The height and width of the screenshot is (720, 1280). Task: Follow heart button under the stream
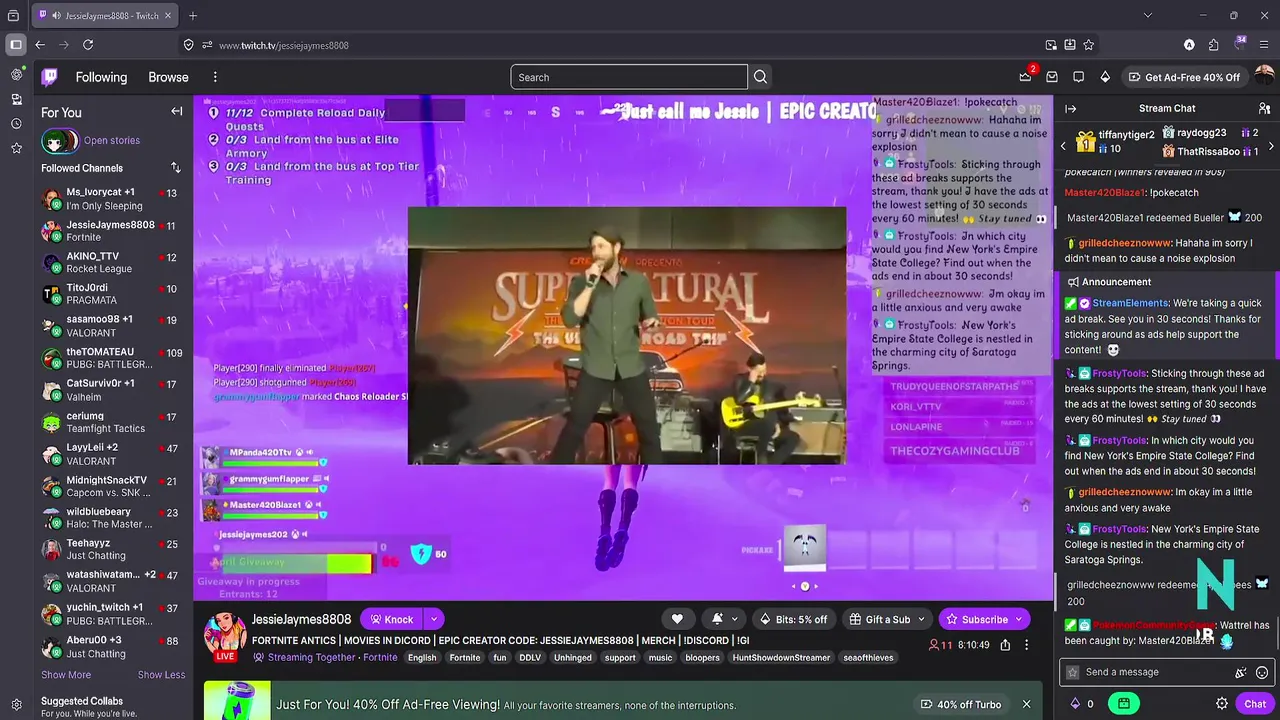click(x=677, y=619)
